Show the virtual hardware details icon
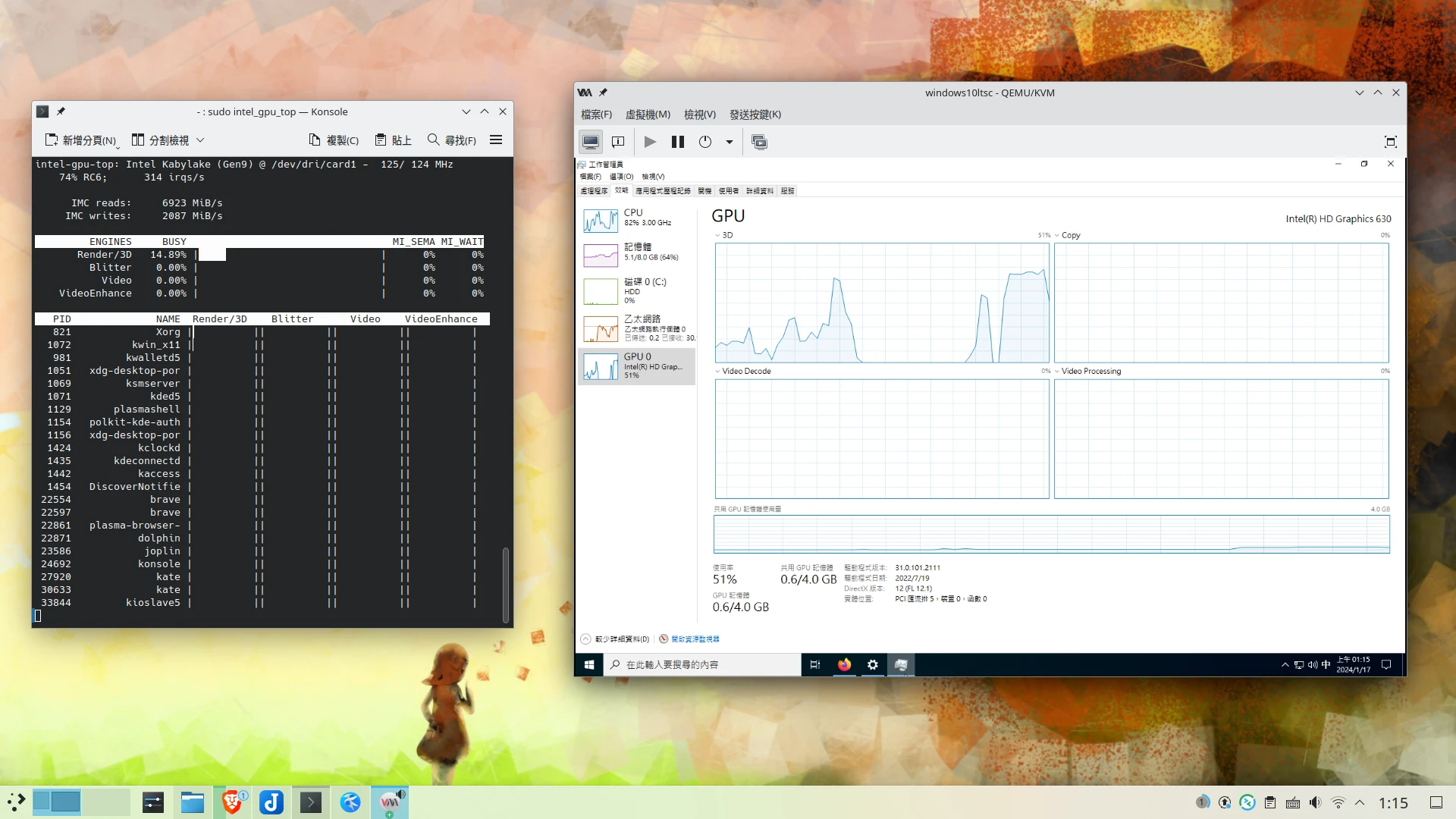 (x=618, y=142)
